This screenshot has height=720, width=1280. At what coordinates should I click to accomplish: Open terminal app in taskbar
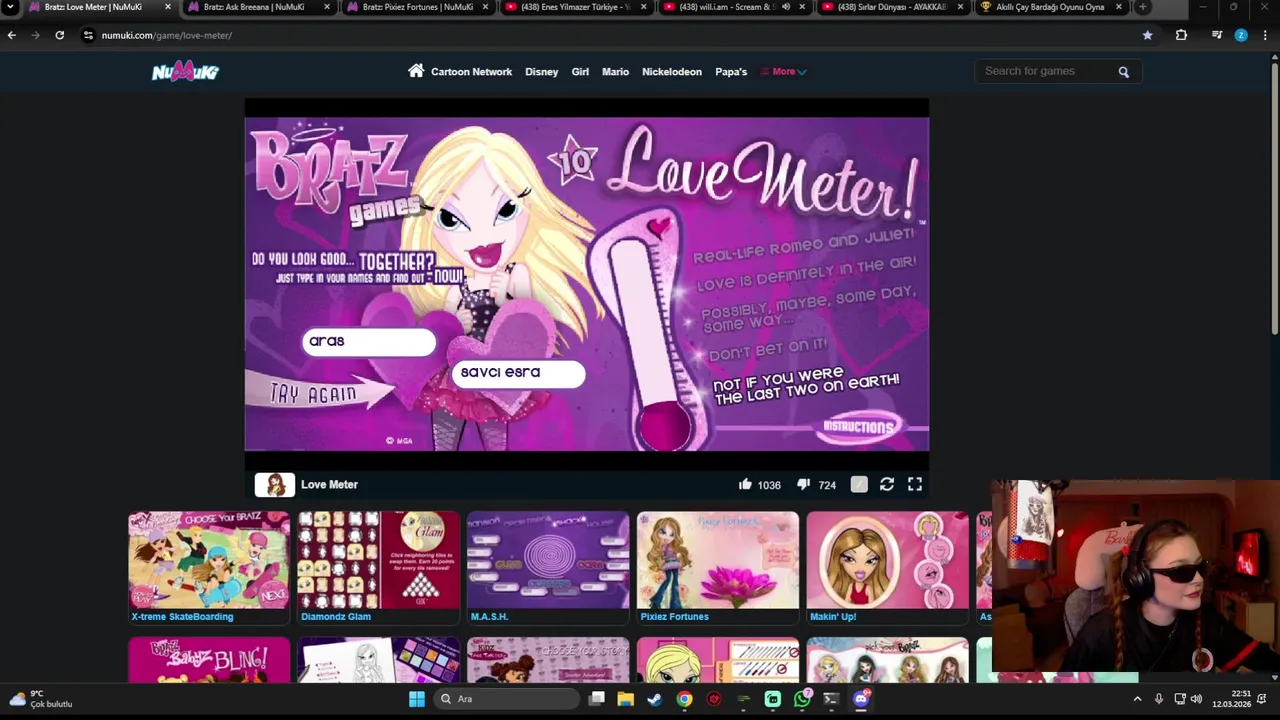click(x=831, y=699)
